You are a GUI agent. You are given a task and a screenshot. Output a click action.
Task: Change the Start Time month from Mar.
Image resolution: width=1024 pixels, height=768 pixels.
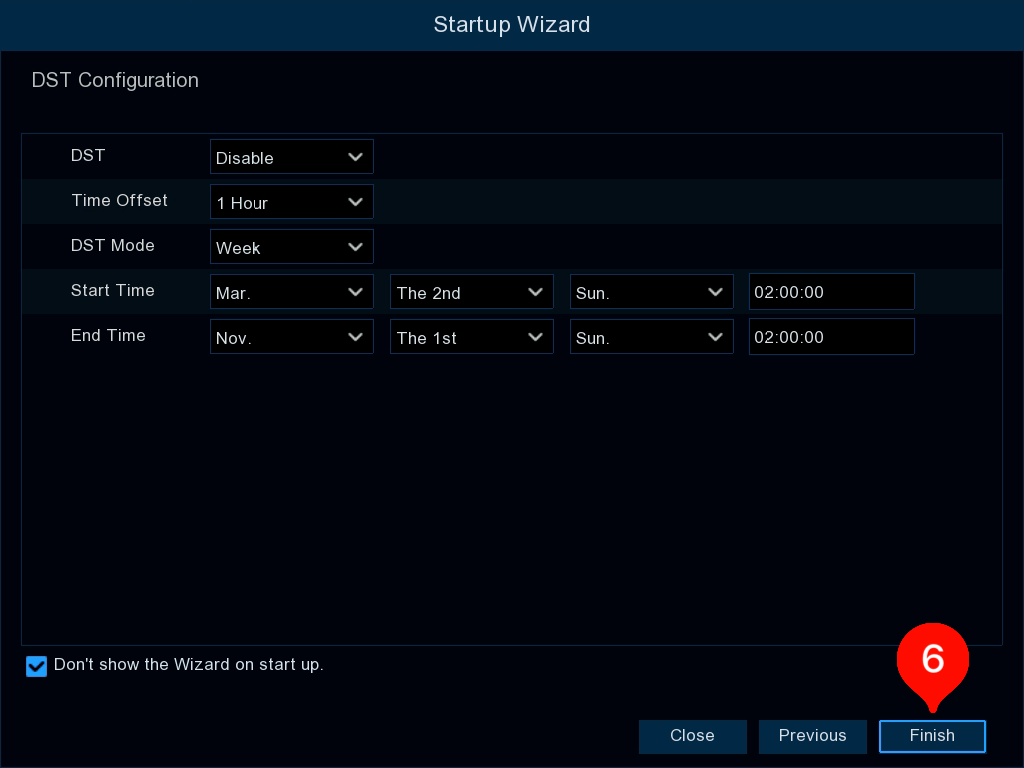click(x=291, y=292)
